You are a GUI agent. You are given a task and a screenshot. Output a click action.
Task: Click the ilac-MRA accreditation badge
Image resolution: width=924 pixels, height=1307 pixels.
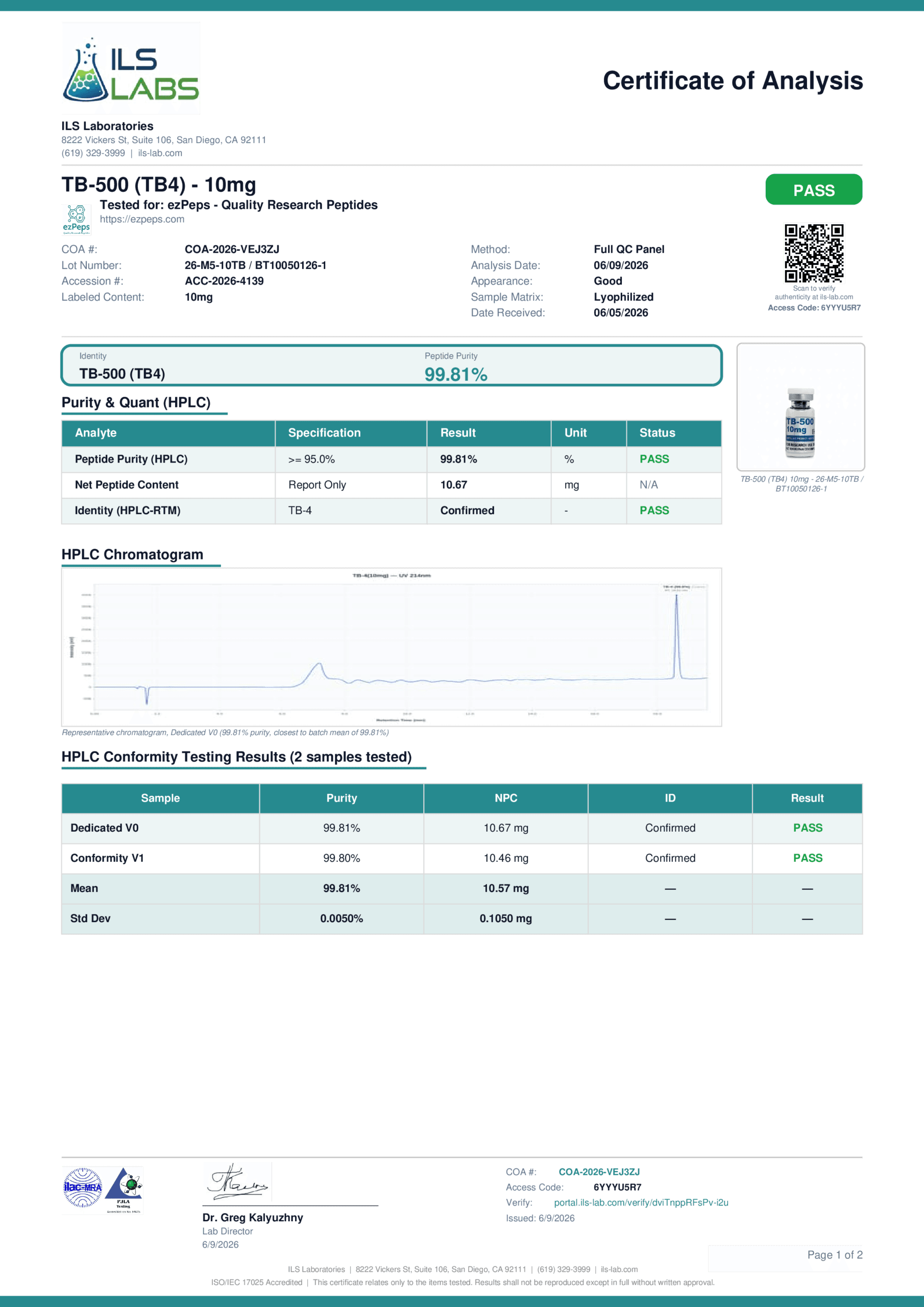(83, 1188)
